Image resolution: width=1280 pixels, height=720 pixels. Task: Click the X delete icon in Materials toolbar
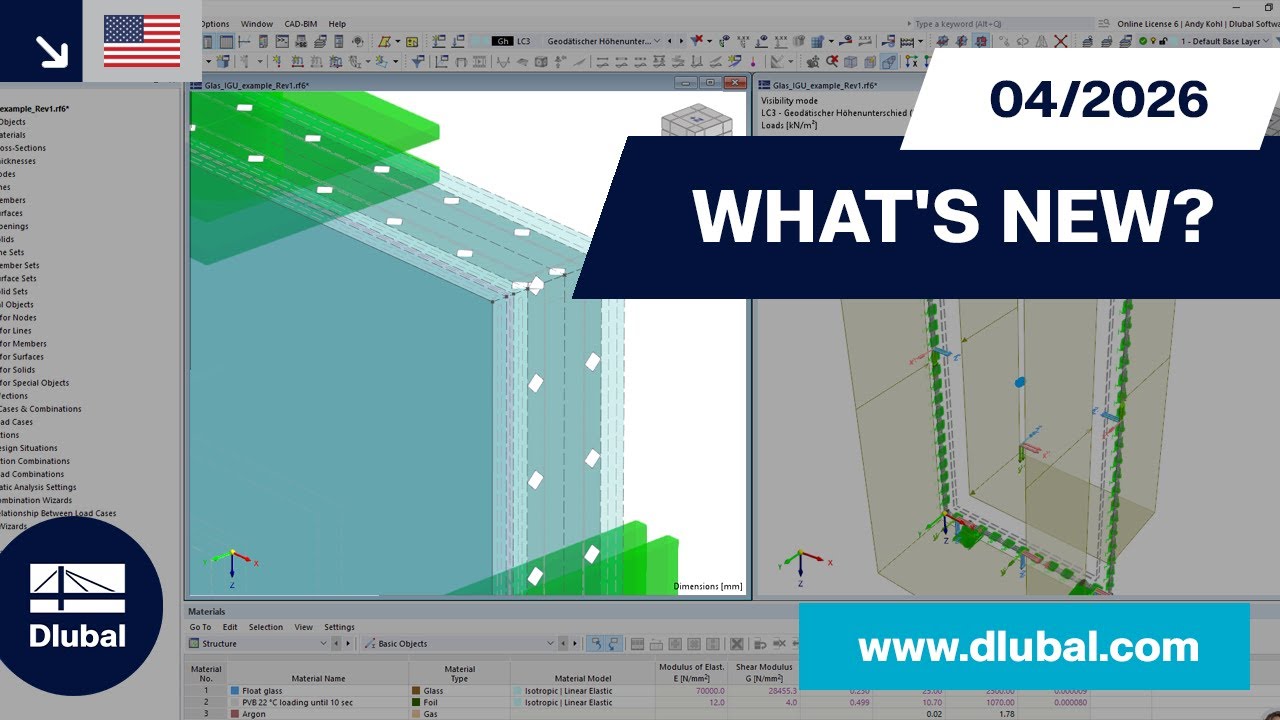click(736, 644)
